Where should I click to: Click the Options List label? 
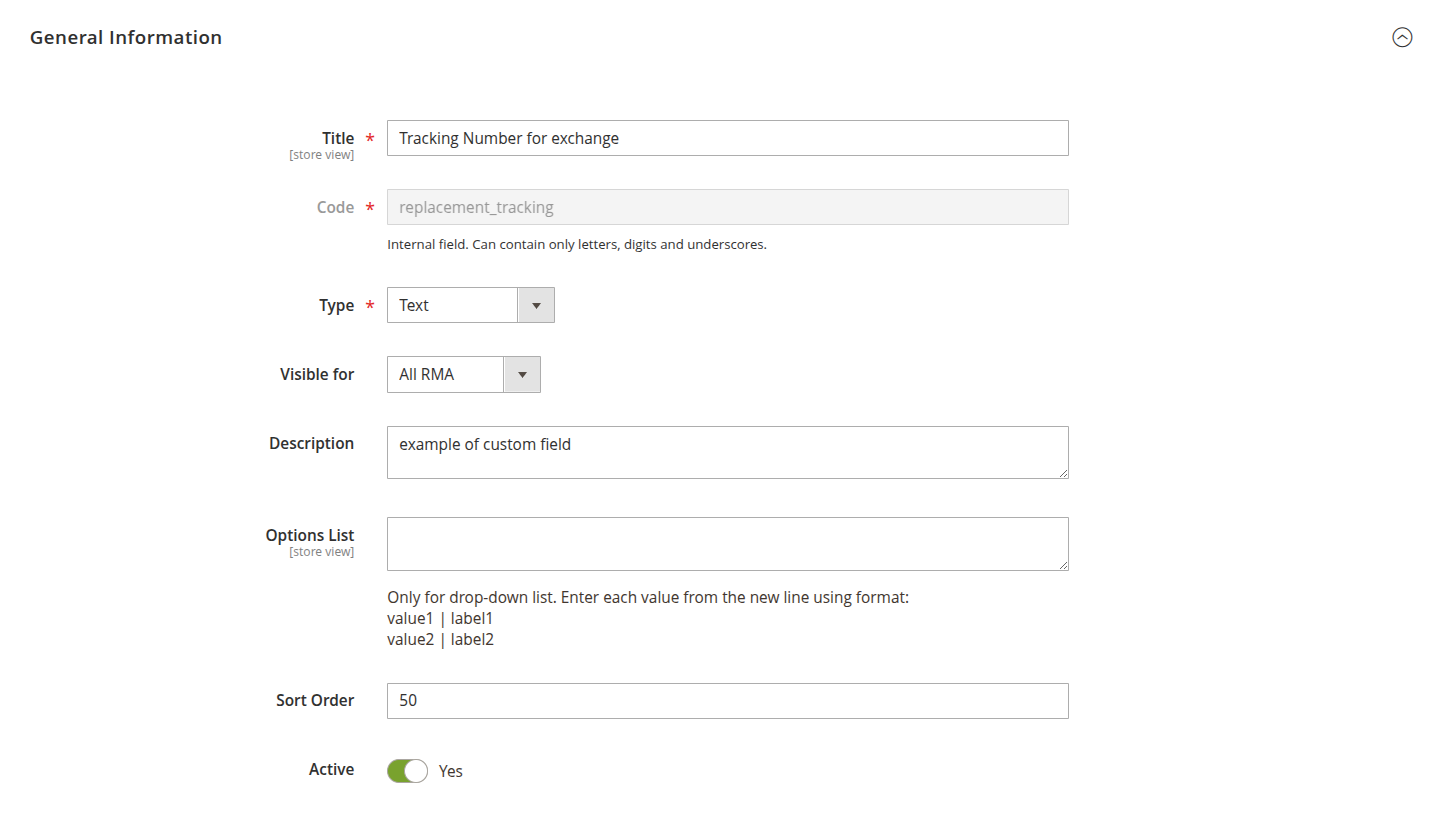[x=310, y=535]
